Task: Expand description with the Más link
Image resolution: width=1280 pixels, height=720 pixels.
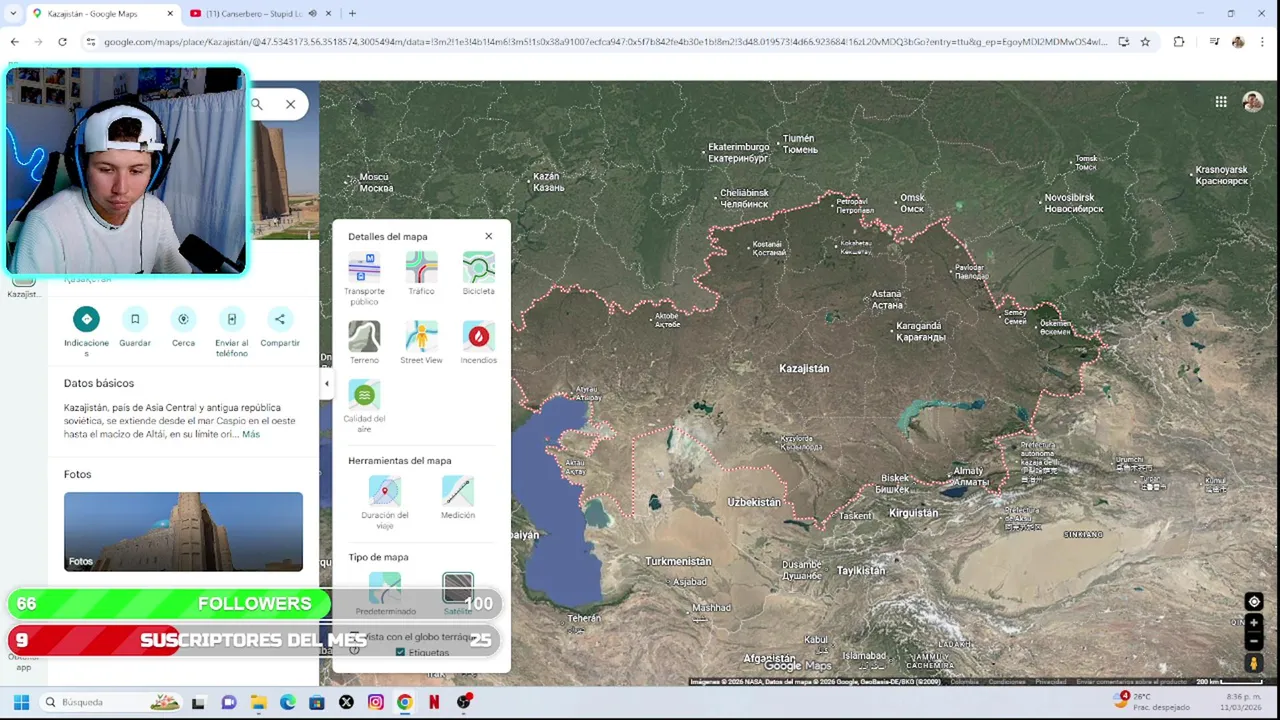Action: [x=250, y=434]
